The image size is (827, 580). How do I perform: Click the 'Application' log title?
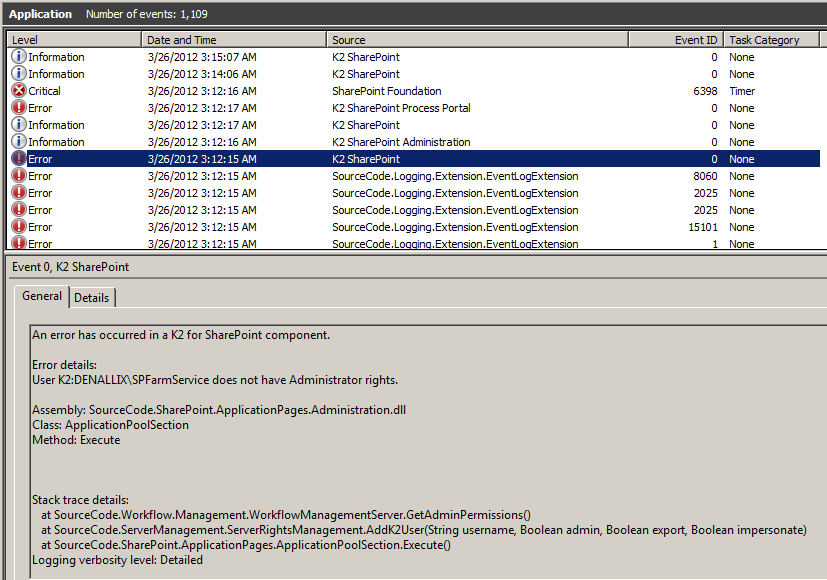[x=40, y=14]
